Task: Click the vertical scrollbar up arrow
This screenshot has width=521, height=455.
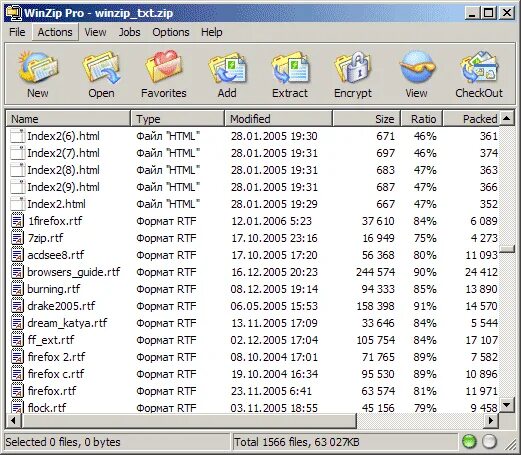Action: pyautogui.click(x=507, y=118)
